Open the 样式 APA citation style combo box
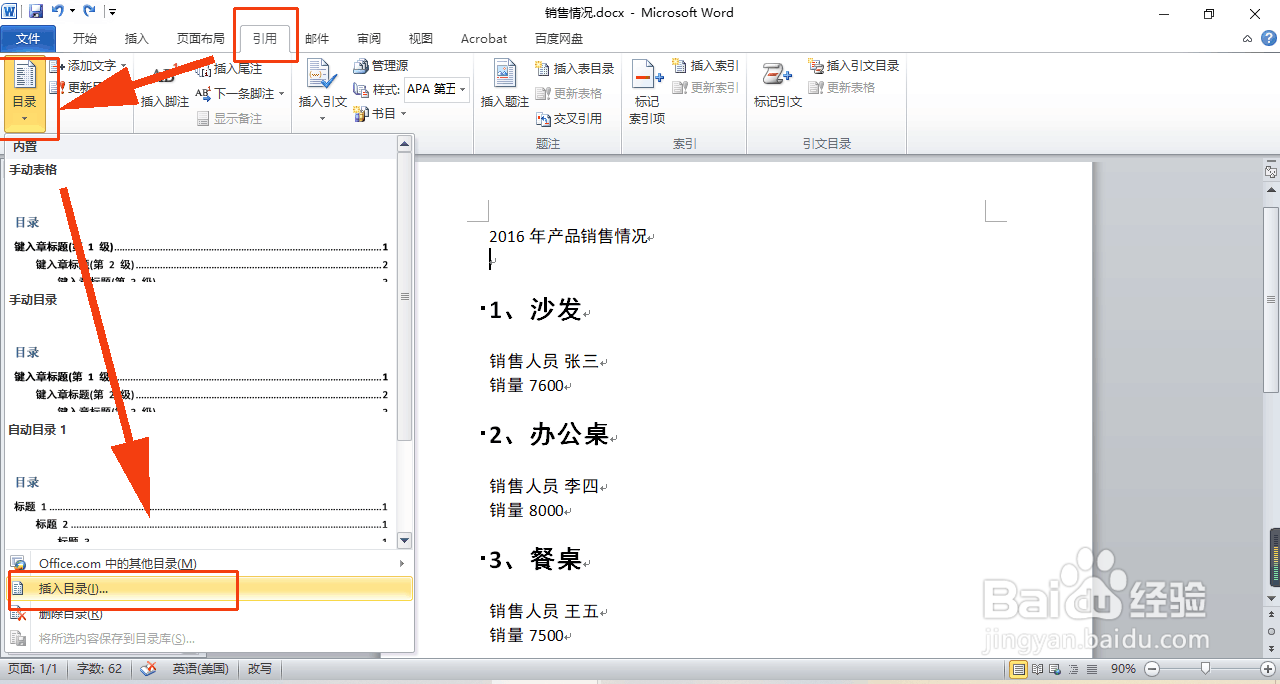This screenshot has height=684, width=1280. pos(436,89)
